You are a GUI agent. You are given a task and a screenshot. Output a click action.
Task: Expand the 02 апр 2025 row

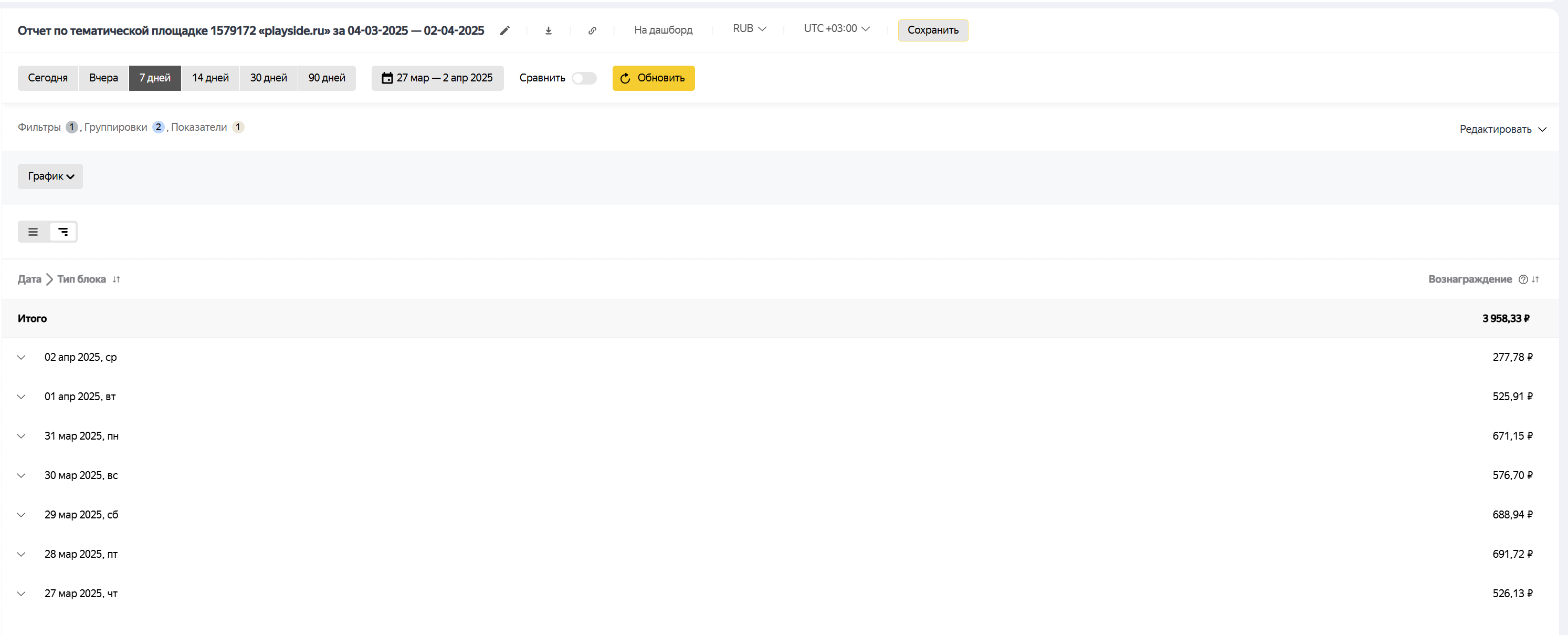[x=22, y=357]
